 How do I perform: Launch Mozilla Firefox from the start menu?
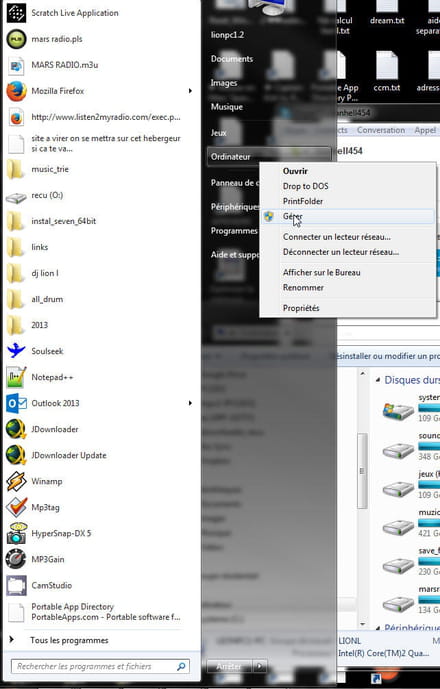100,91
